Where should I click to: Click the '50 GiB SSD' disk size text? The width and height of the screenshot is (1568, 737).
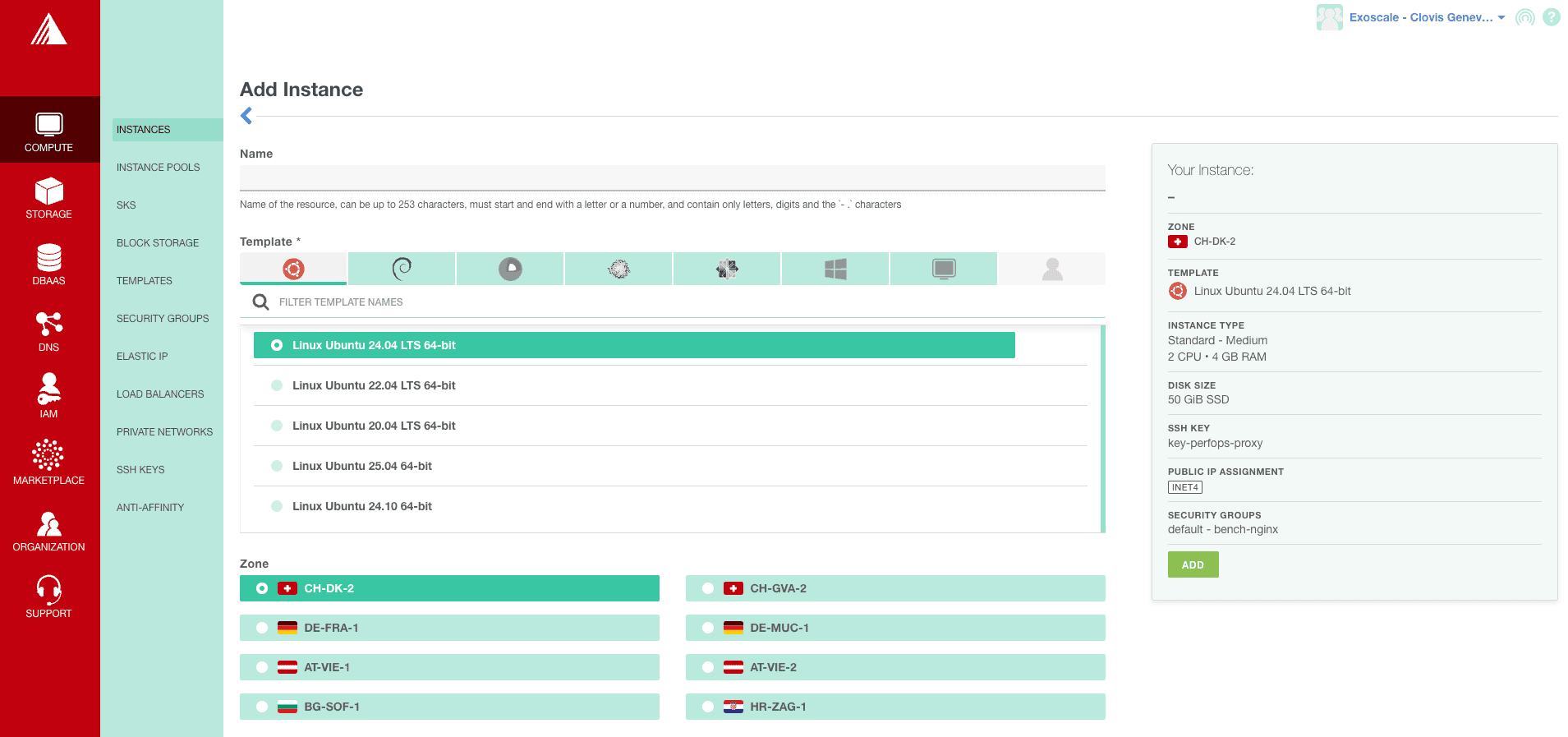[x=1198, y=399]
